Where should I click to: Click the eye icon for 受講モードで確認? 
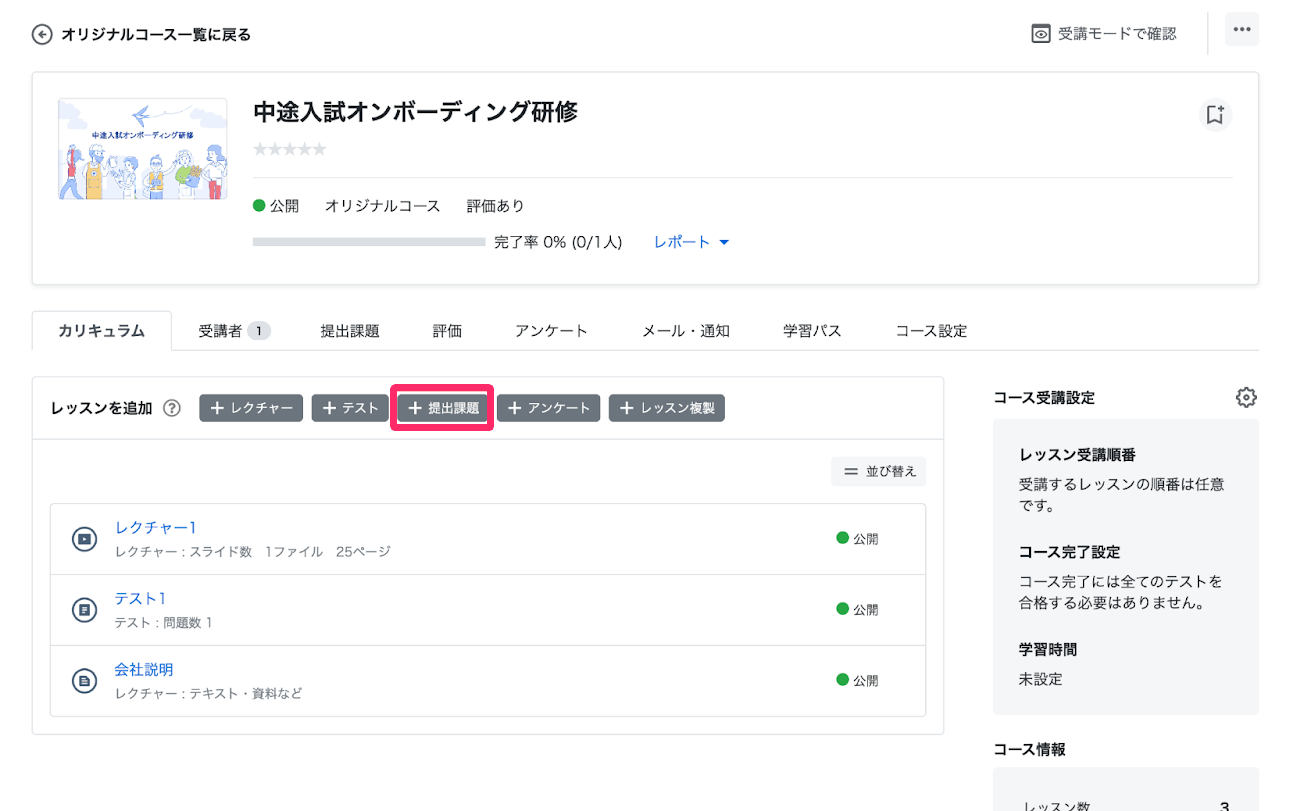point(1041,34)
